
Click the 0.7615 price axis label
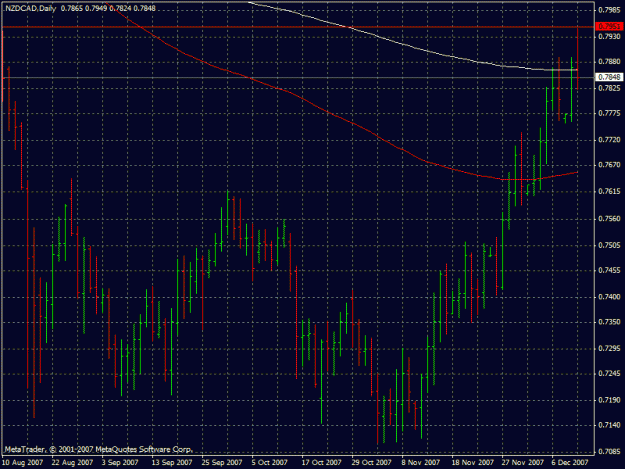pyautogui.click(x=609, y=192)
